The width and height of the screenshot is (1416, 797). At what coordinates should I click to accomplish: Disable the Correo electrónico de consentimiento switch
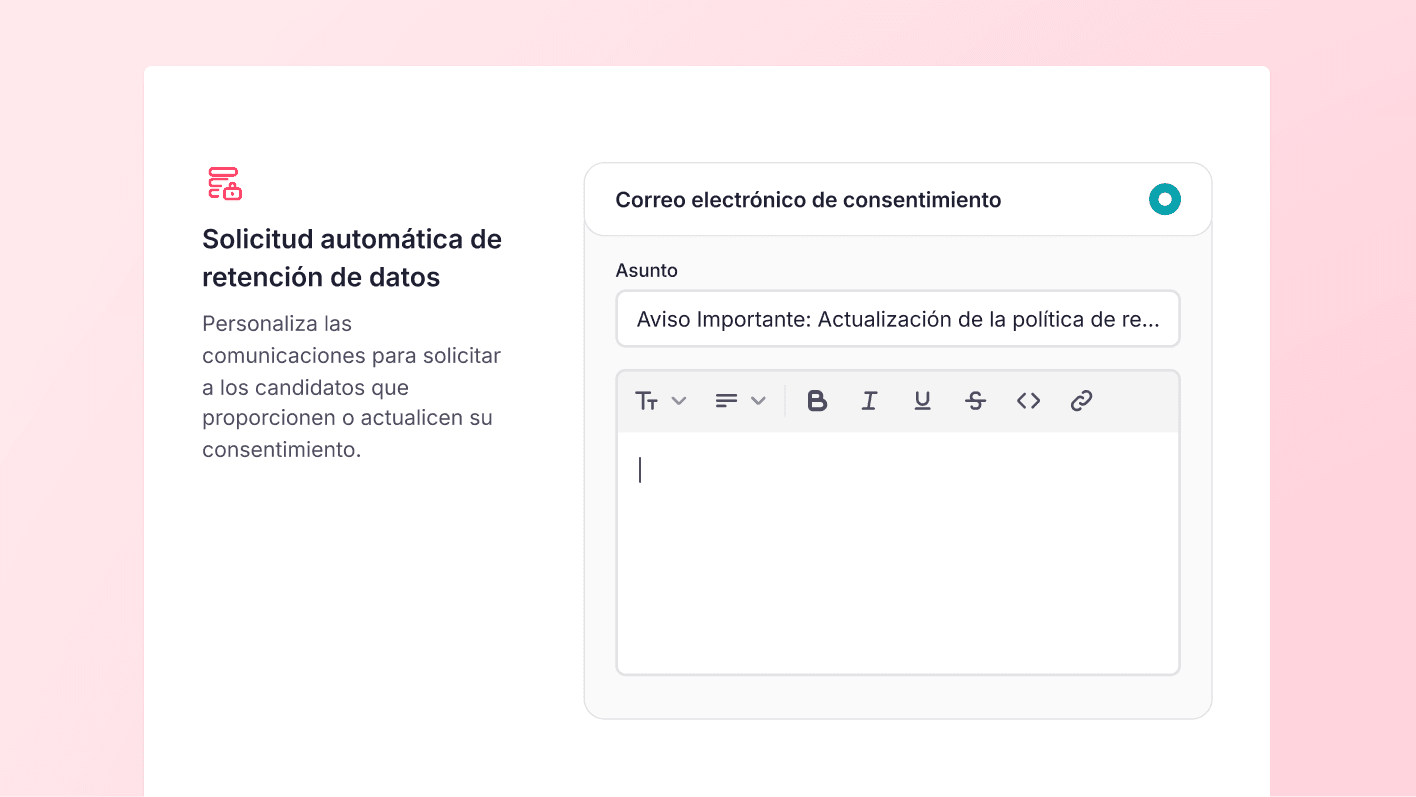point(1164,199)
